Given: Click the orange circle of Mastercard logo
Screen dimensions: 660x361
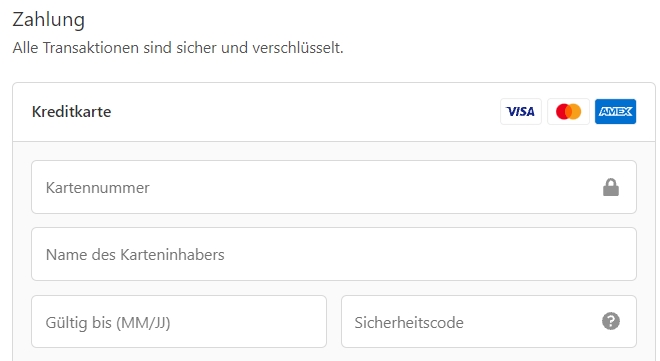Looking at the screenshot, I should click(575, 111).
